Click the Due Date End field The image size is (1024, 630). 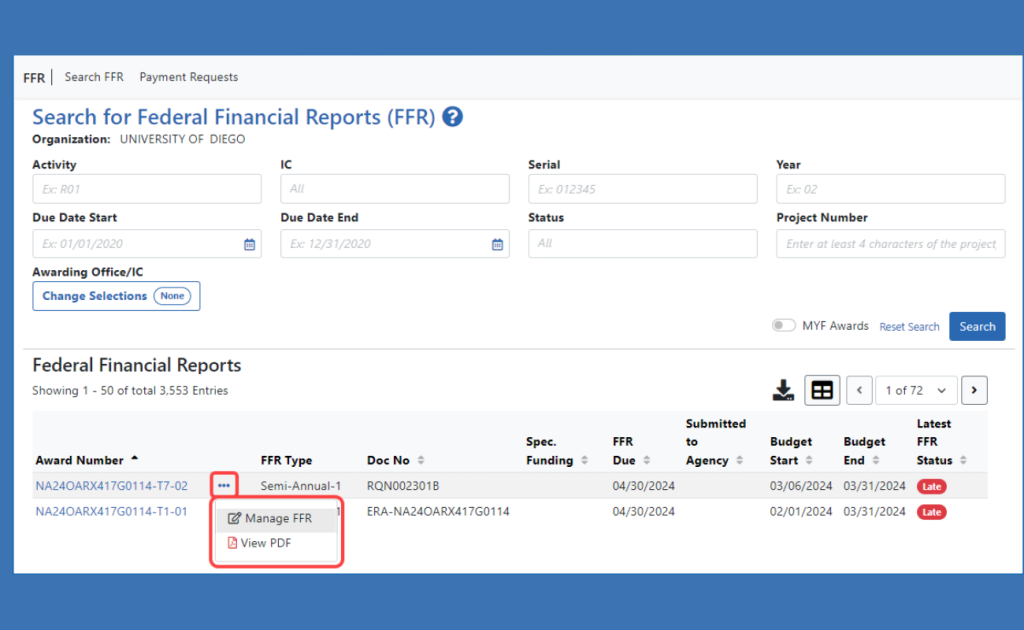395,244
